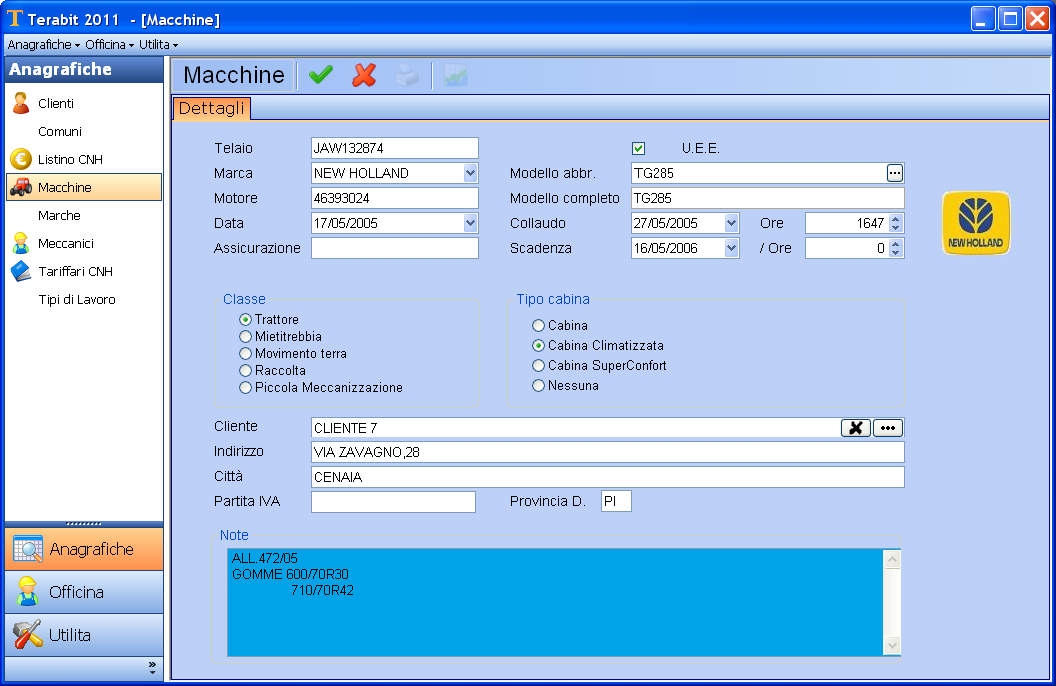Open Marche in the Anagrafiche list
Image resolution: width=1056 pixels, height=686 pixels.
59,215
